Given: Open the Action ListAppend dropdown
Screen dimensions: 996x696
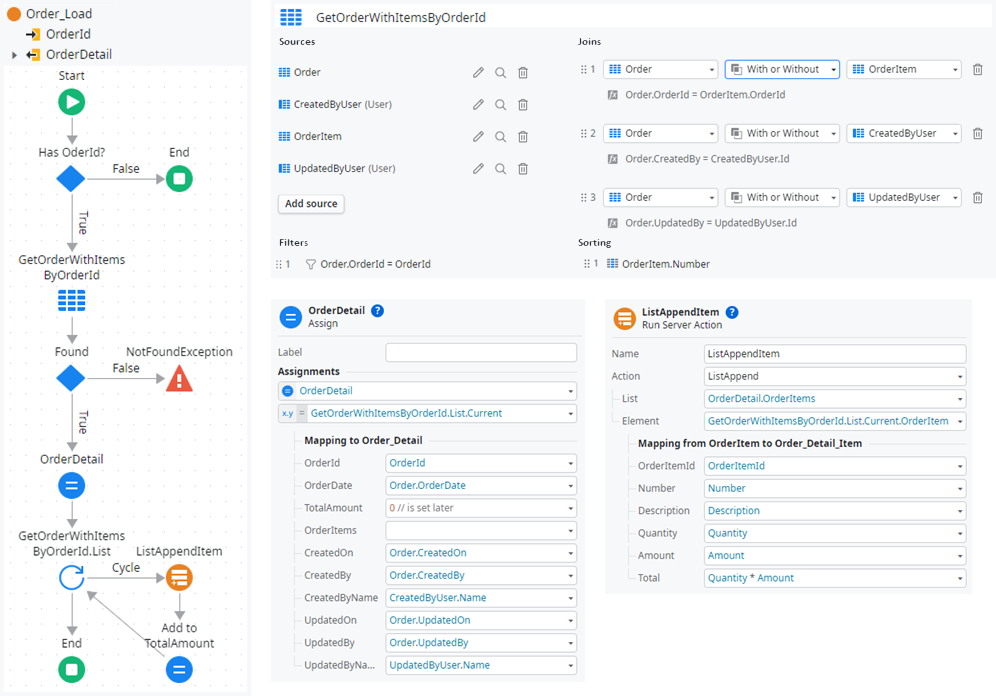Looking at the screenshot, I should [834, 377].
